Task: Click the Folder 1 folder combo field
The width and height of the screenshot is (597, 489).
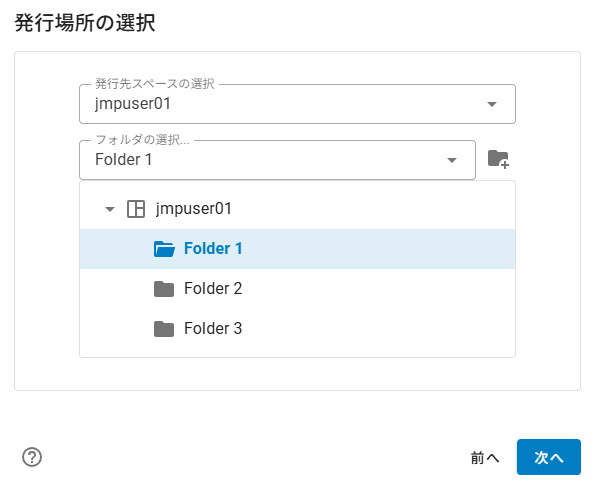Action: tap(277, 160)
